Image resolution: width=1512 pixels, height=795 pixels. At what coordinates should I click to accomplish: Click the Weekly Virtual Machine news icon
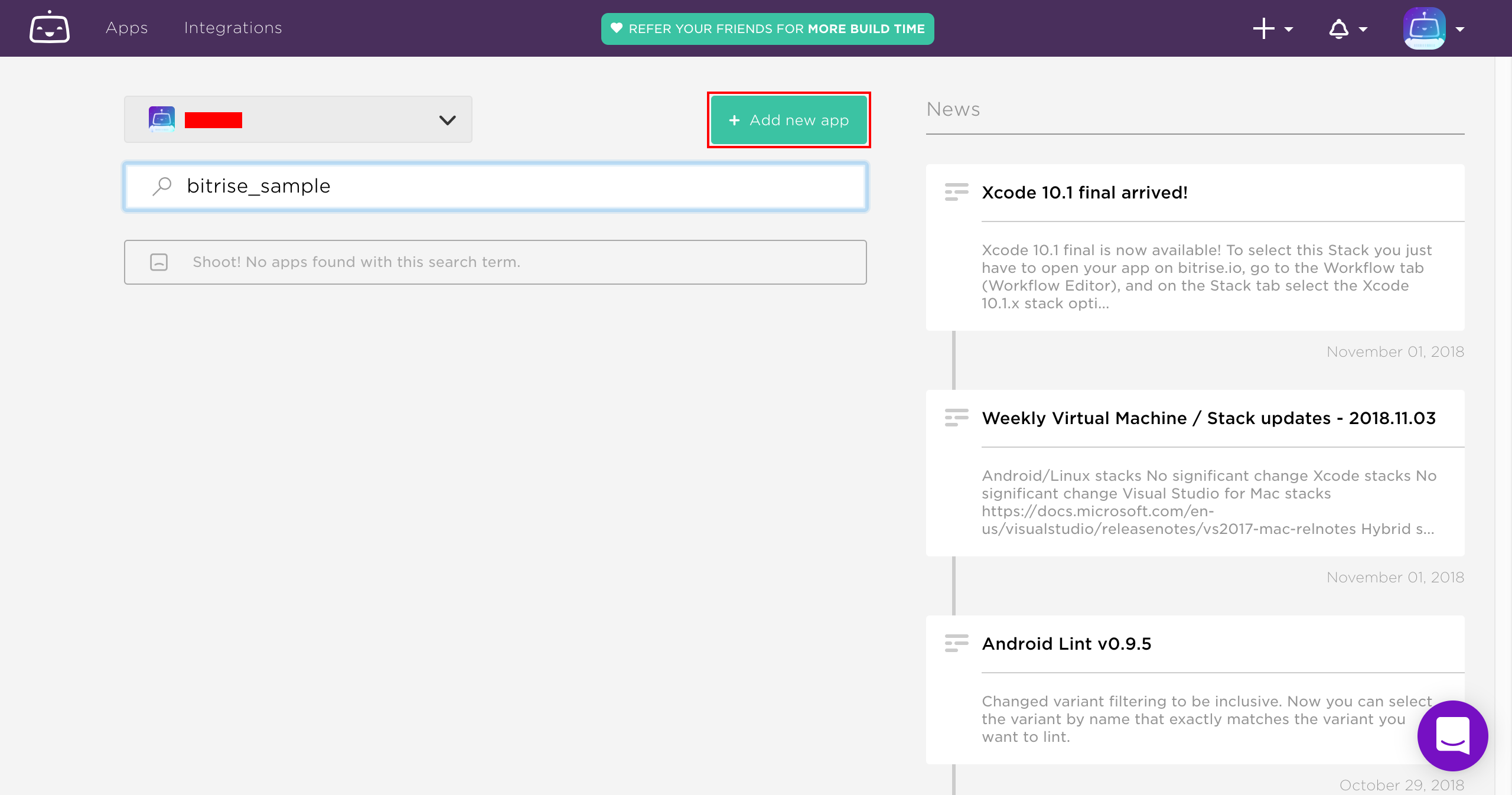pos(956,418)
